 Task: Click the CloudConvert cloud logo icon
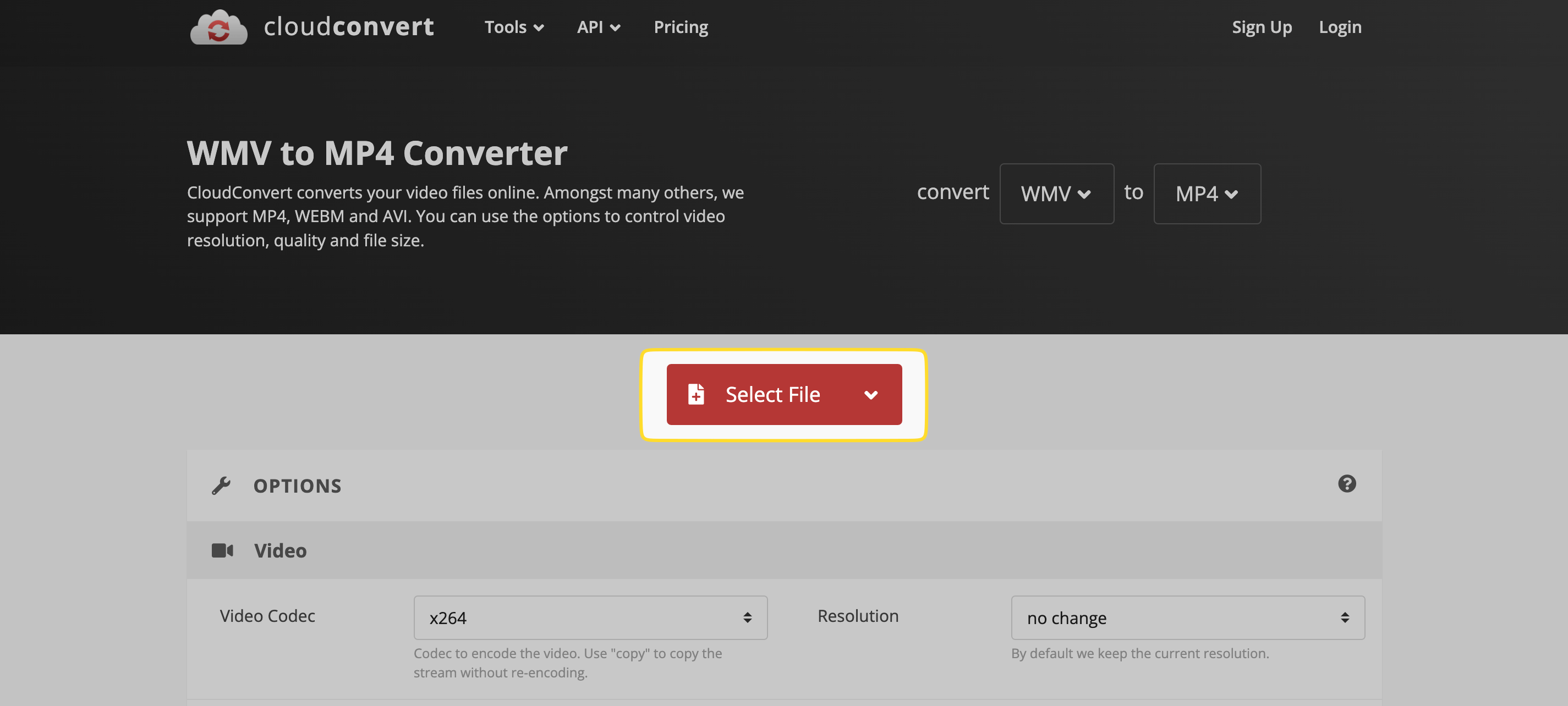coord(218,27)
